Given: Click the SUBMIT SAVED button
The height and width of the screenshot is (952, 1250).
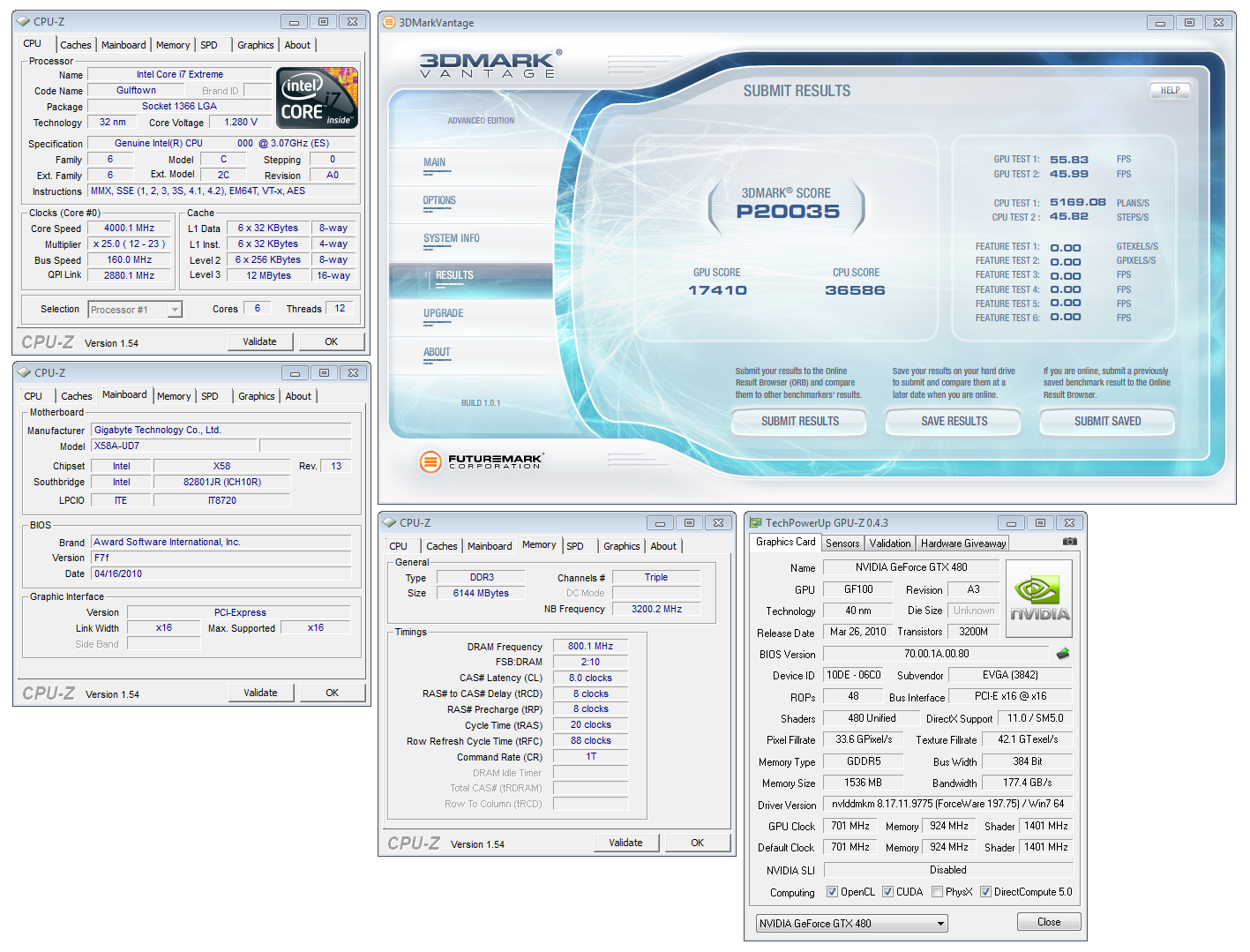Looking at the screenshot, I should pyautogui.click(x=1107, y=422).
